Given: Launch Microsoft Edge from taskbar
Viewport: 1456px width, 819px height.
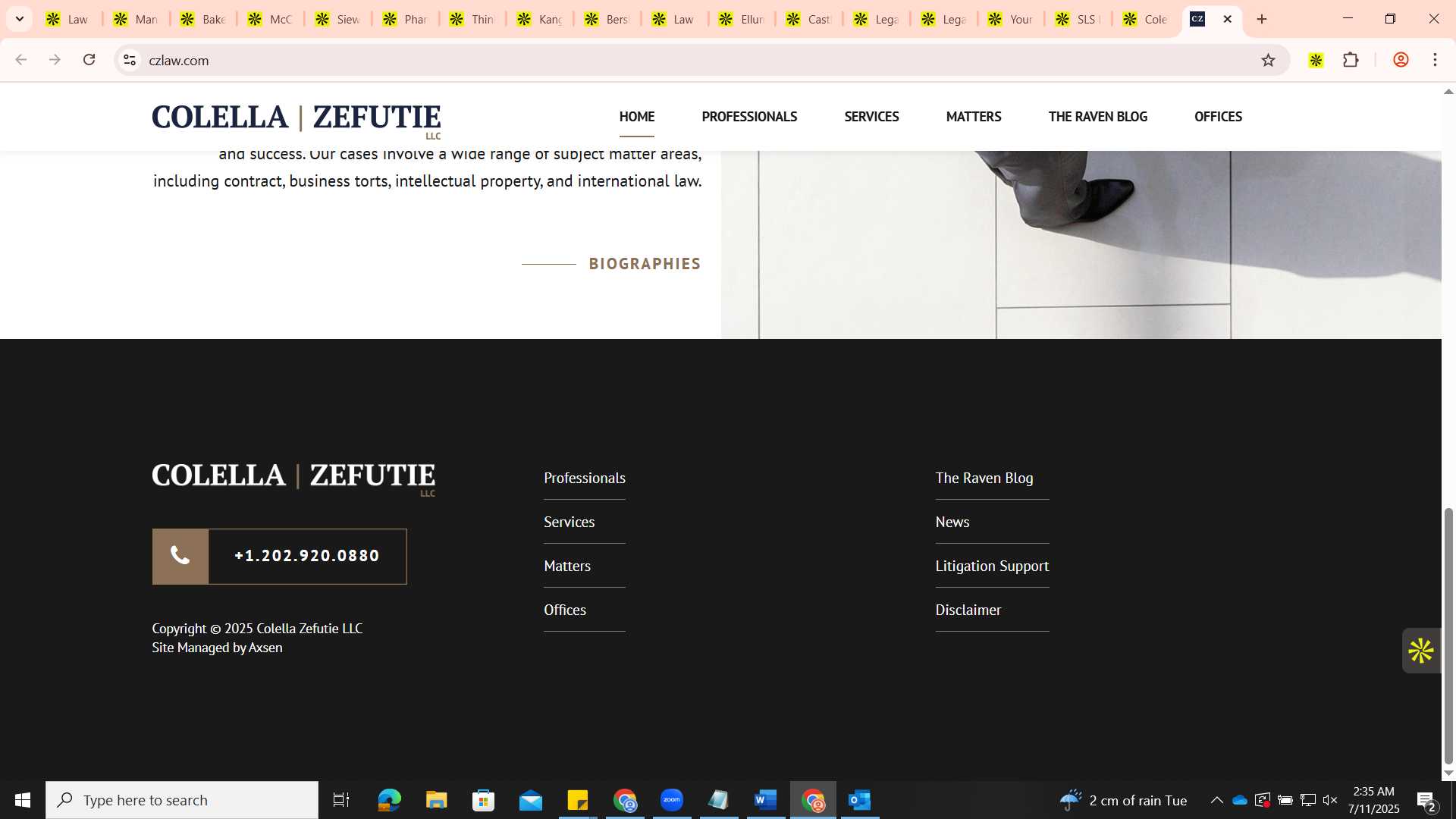Looking at the screenshot, I should click(389, 800).
